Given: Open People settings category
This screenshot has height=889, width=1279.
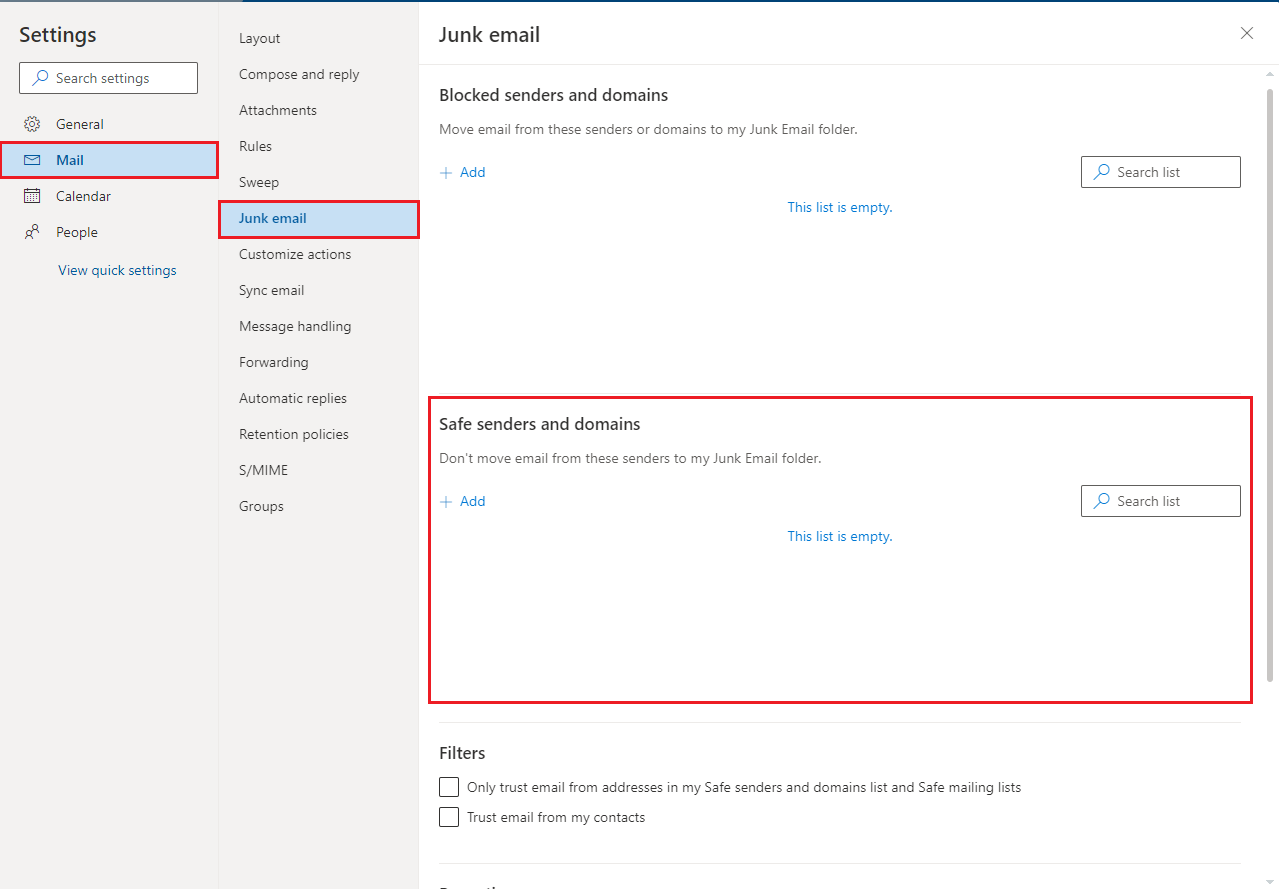Looking at the screenshot, I should pyautogui.click(x=109, y=232).
